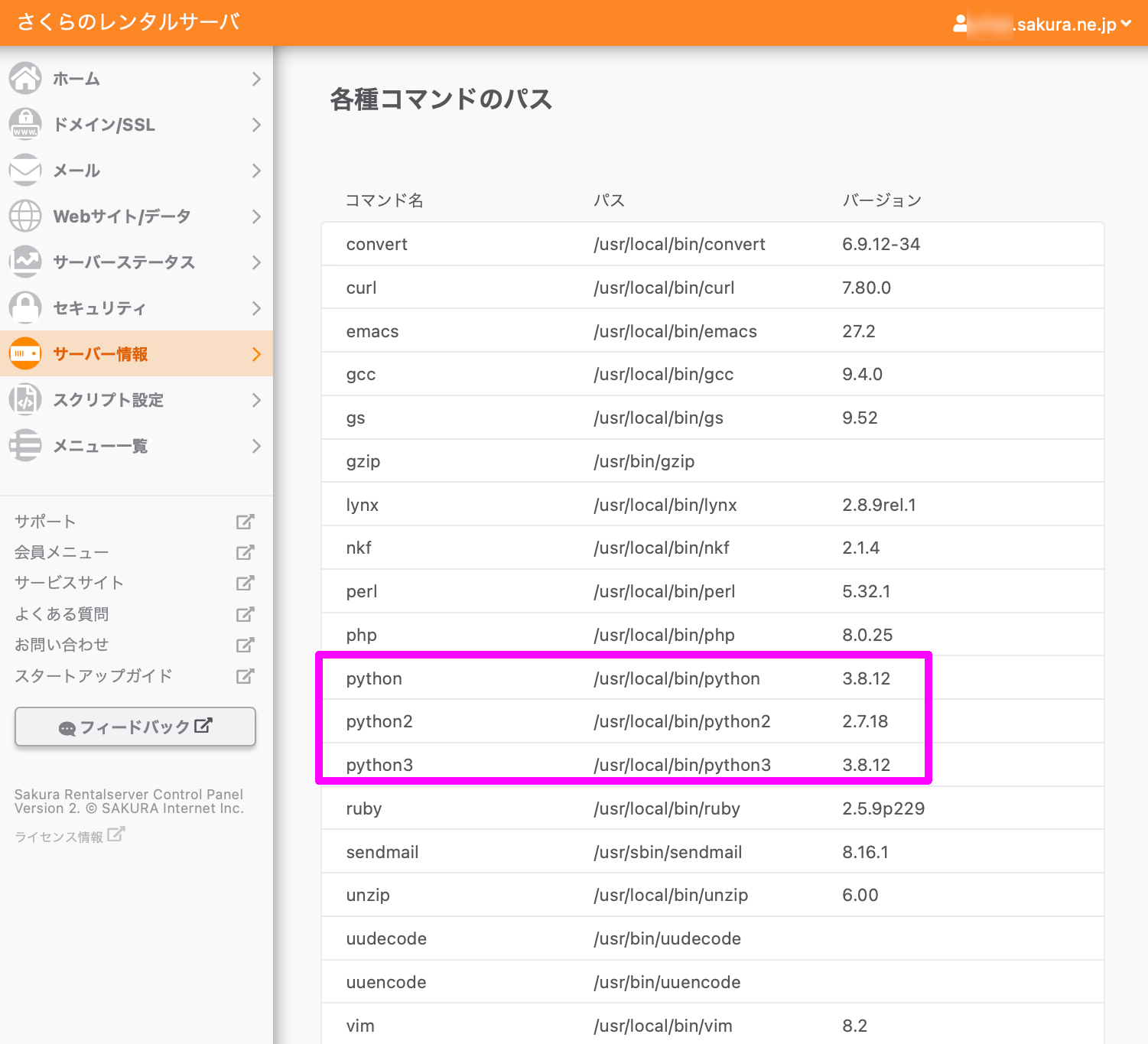Image resolution: width=1148 pixels, height=1044 pixels.
Task: Click the globe icon for Webサイト/データ
Action: (25, 216)
